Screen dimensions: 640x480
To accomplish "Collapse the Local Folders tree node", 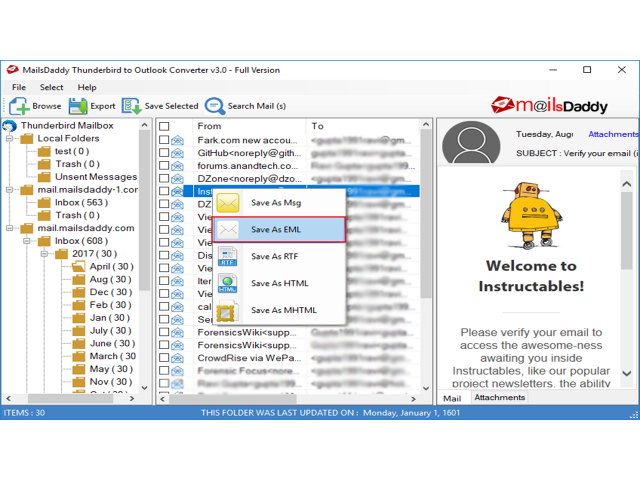I will [x=10, y=139].
